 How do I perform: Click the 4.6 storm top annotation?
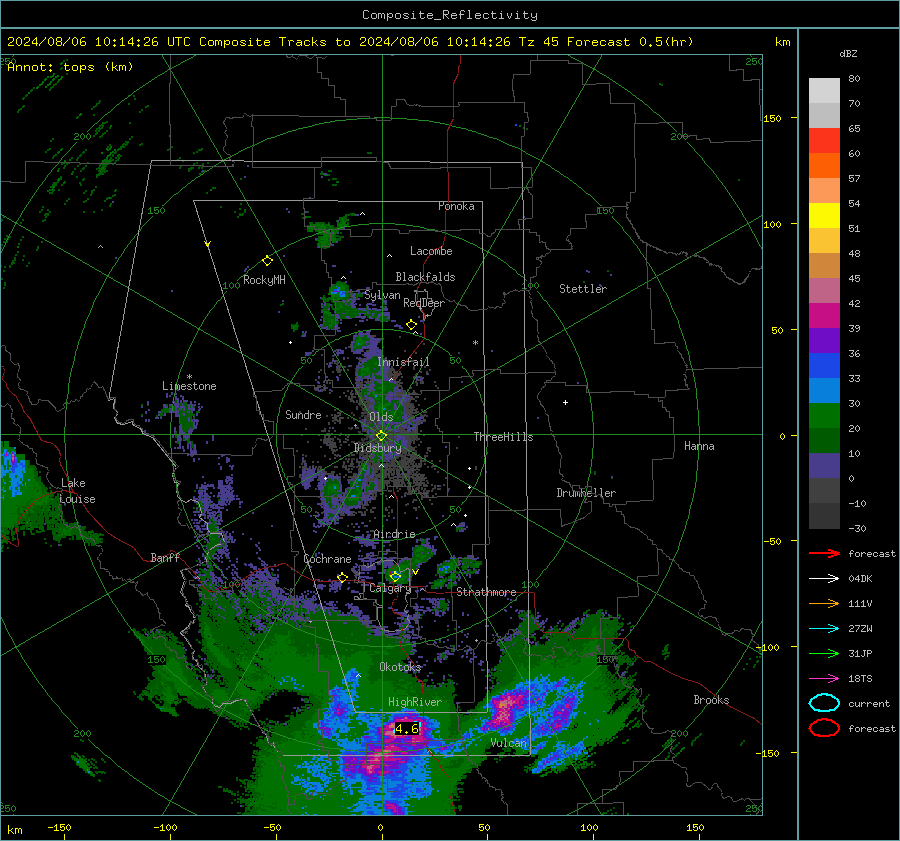click(x=407, y=728)
